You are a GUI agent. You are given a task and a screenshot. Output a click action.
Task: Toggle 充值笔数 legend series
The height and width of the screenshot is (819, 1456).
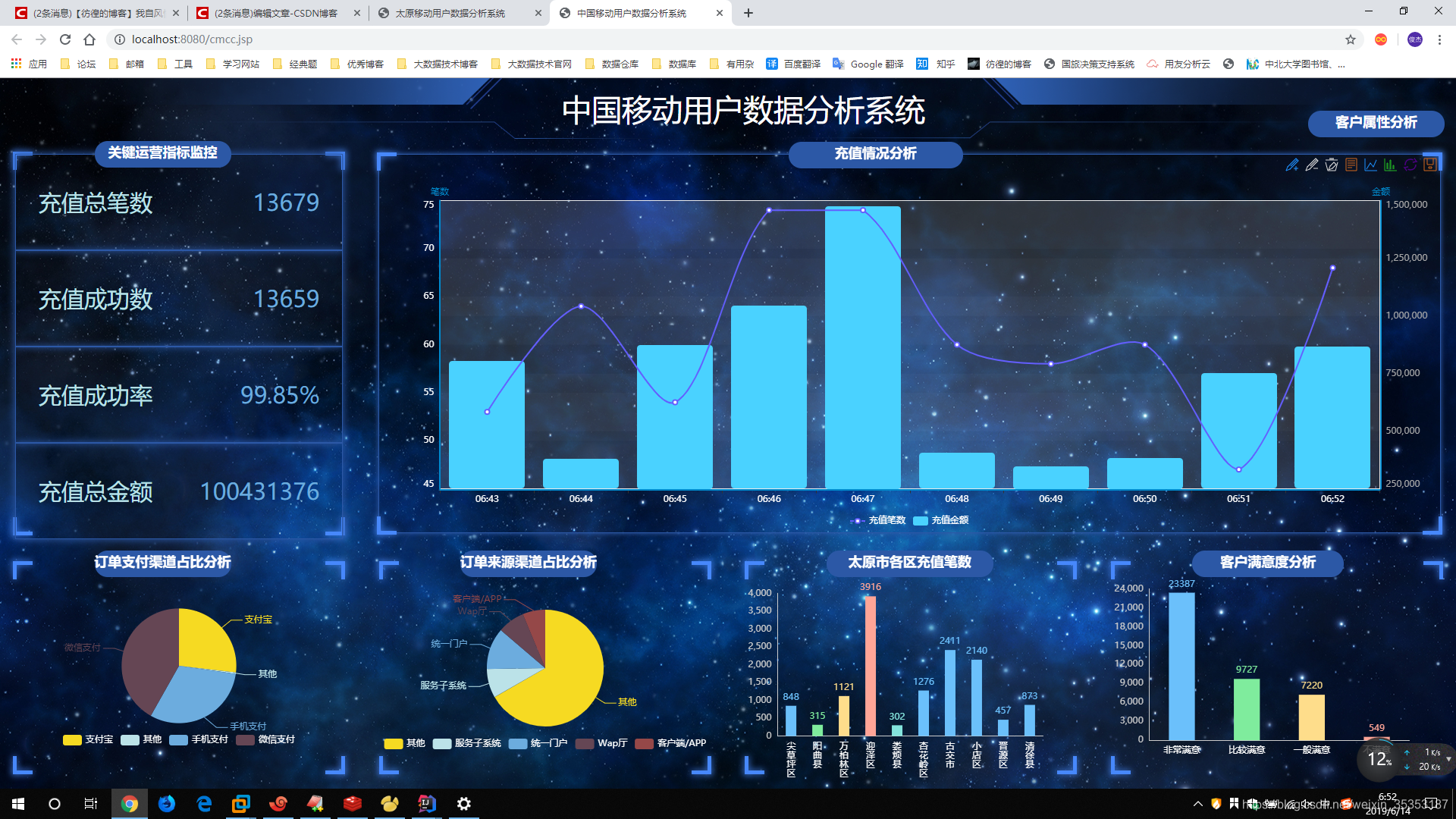tap(878, 520)
